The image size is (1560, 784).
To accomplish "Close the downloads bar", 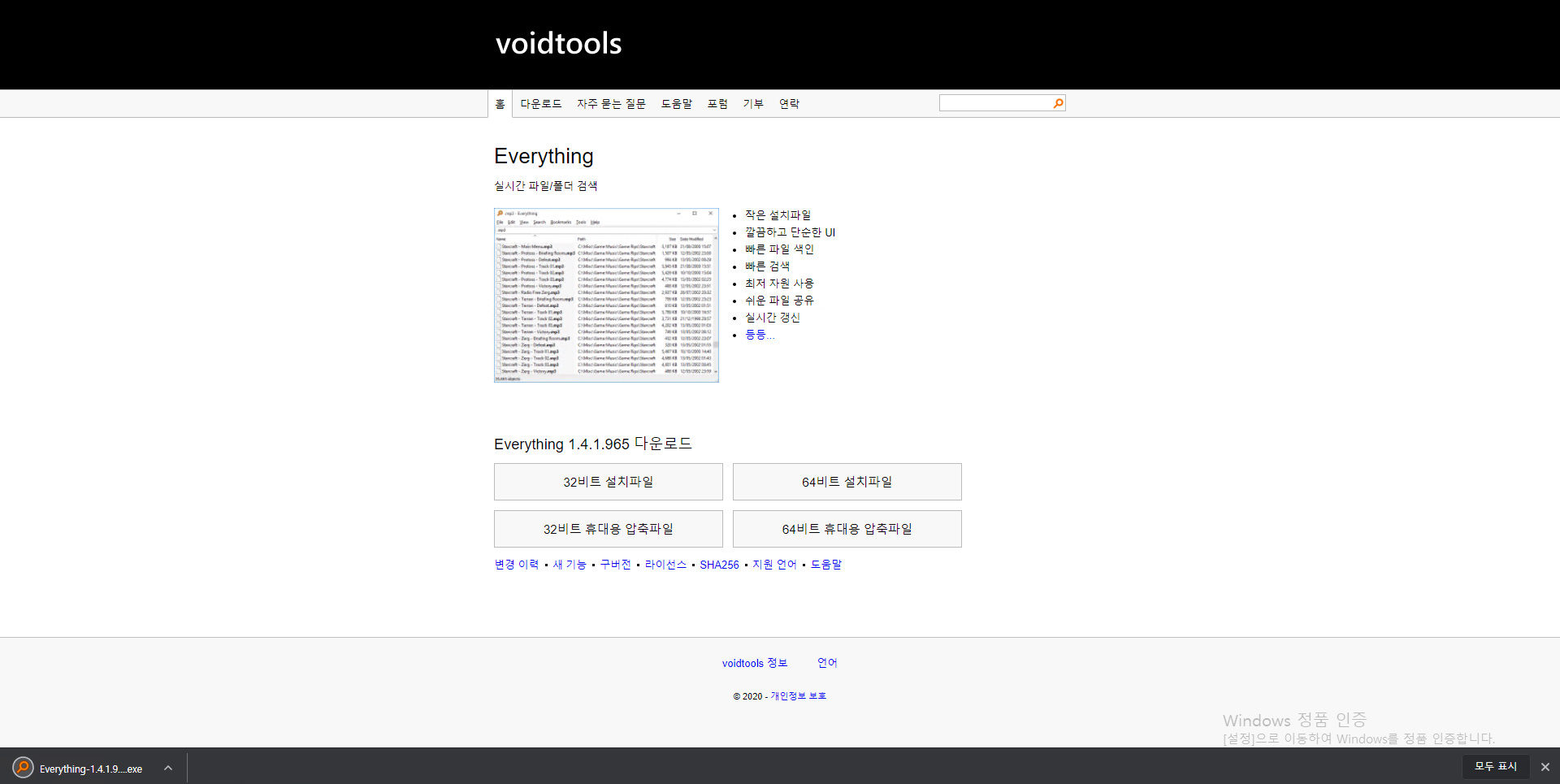I will [x=1545, y=767].
